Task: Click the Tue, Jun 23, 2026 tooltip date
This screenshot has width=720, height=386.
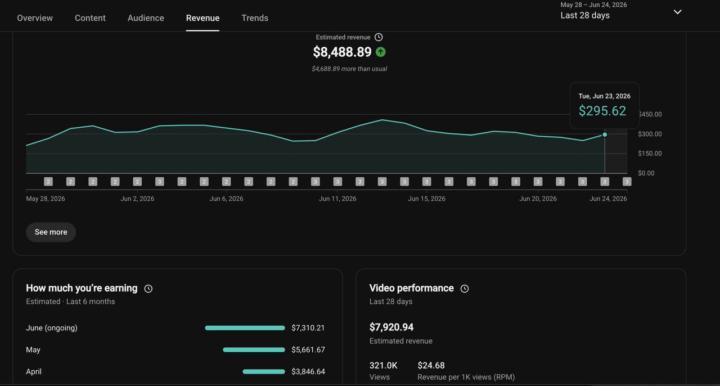Action: (604, 96)
